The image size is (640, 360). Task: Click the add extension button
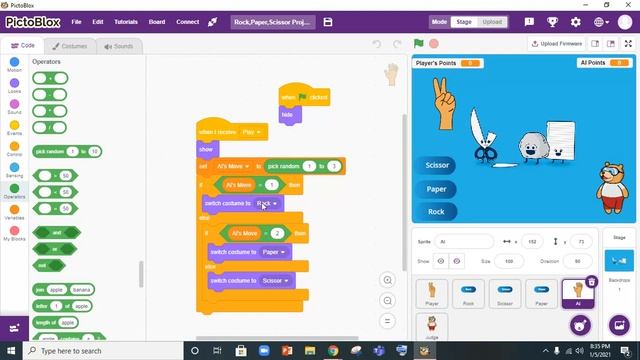point(14,328)
